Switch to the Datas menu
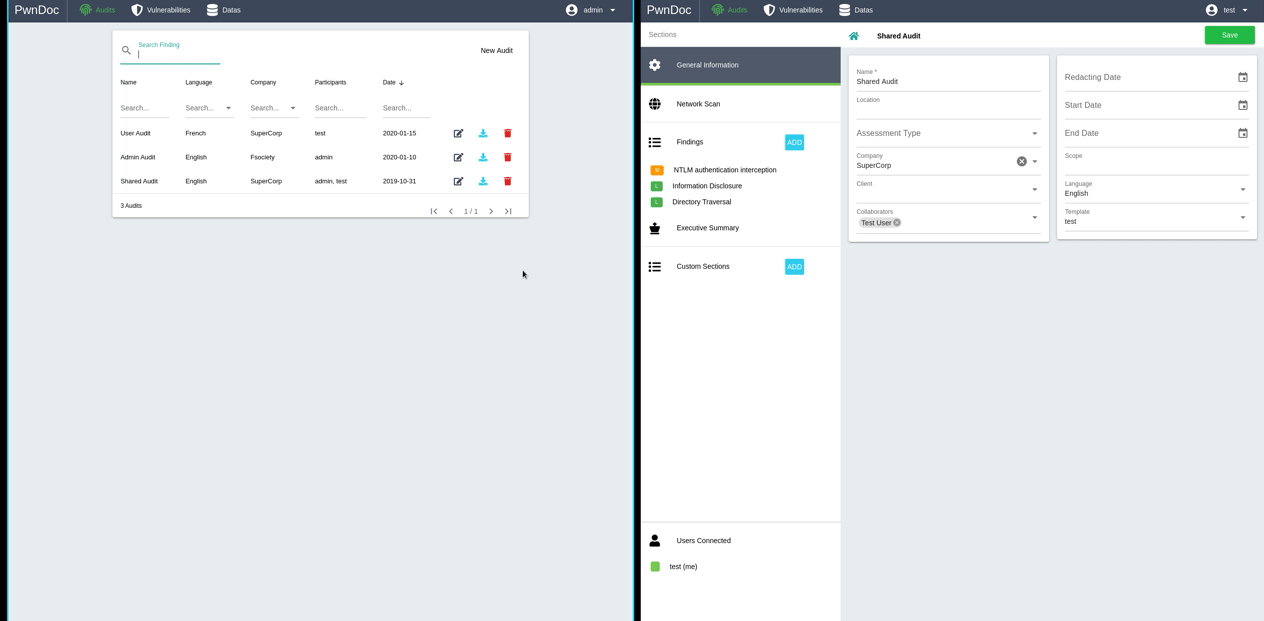Screen dimensions: 1264x621 point(223,10)
